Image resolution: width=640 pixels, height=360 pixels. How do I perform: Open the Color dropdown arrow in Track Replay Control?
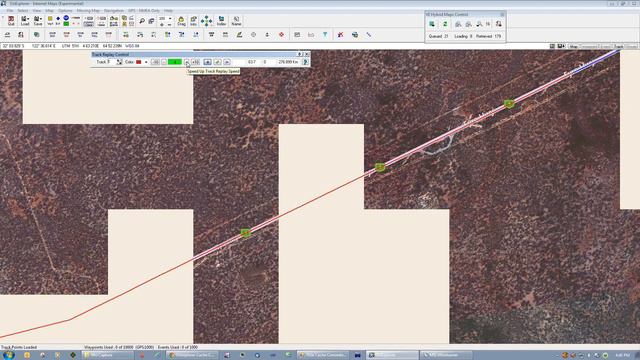(146, 62)
